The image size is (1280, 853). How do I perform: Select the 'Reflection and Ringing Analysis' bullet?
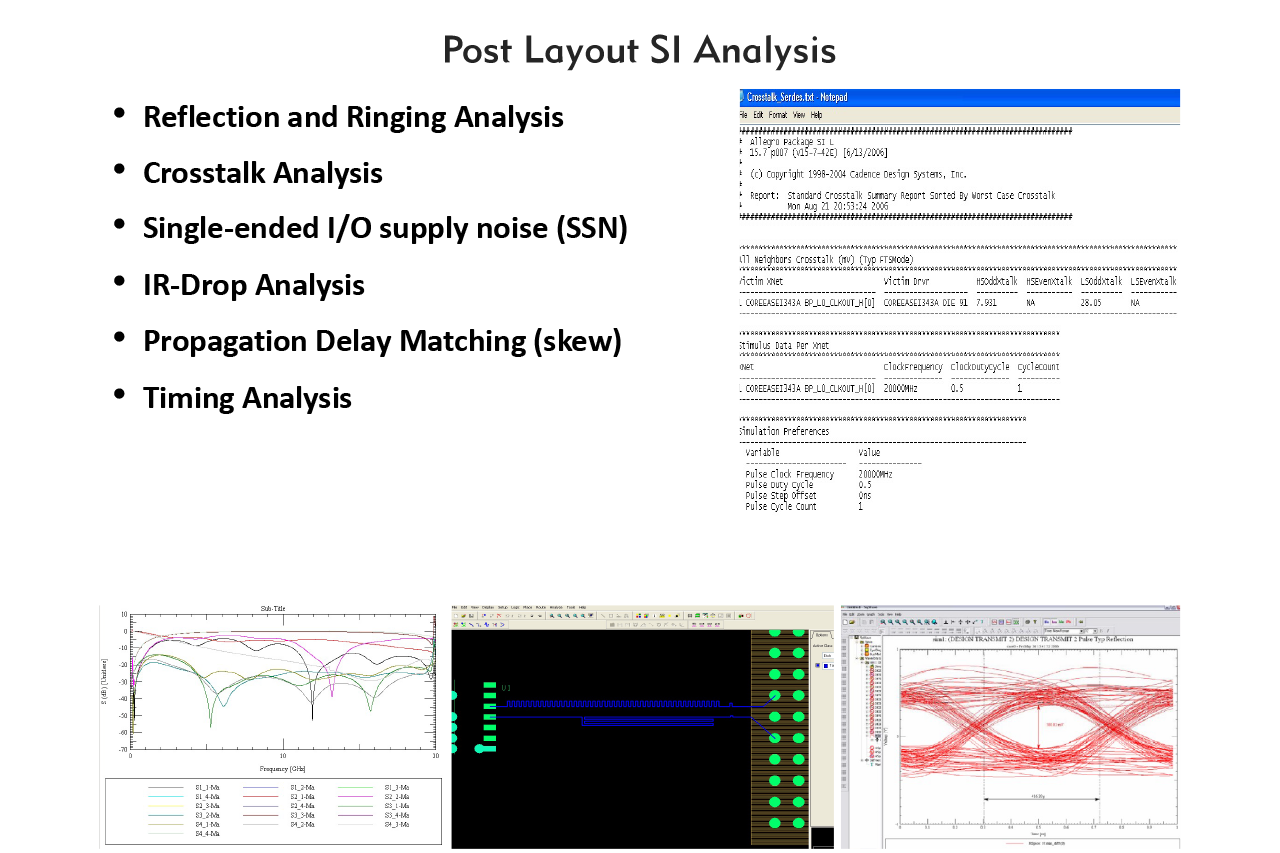[x=353, y=117]
